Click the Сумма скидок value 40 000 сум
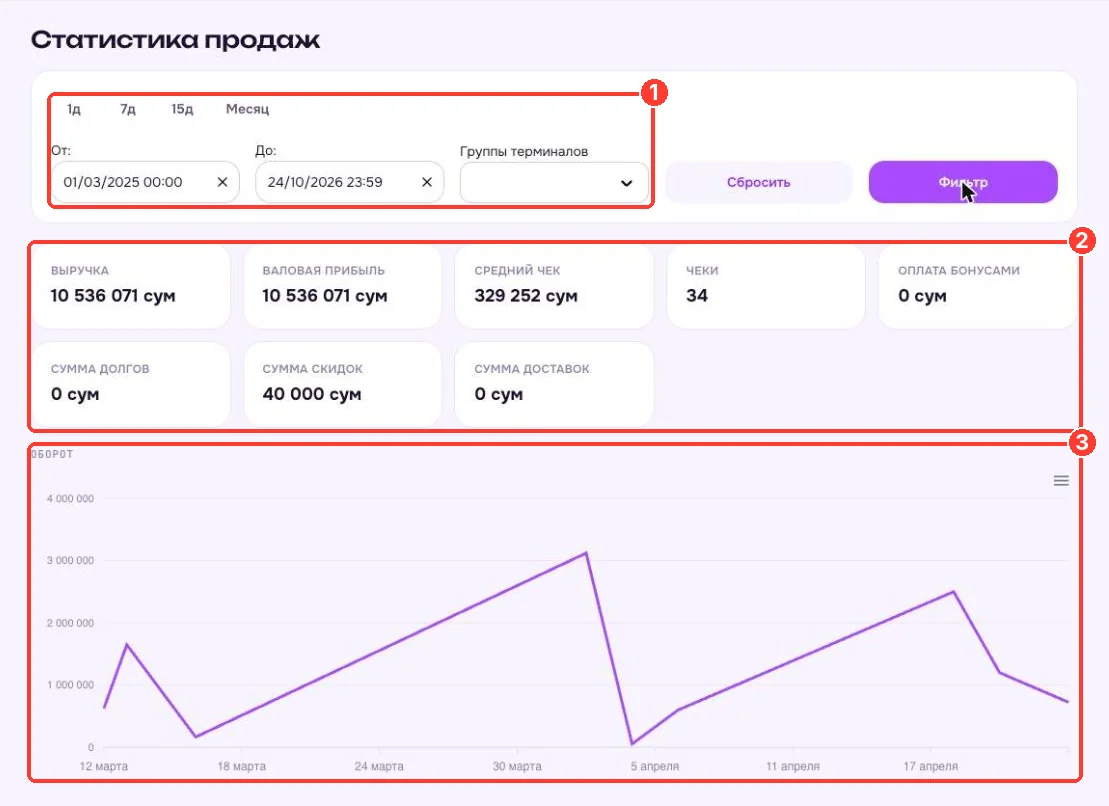This screenshot has height=806, width=1109. [312, 394]
